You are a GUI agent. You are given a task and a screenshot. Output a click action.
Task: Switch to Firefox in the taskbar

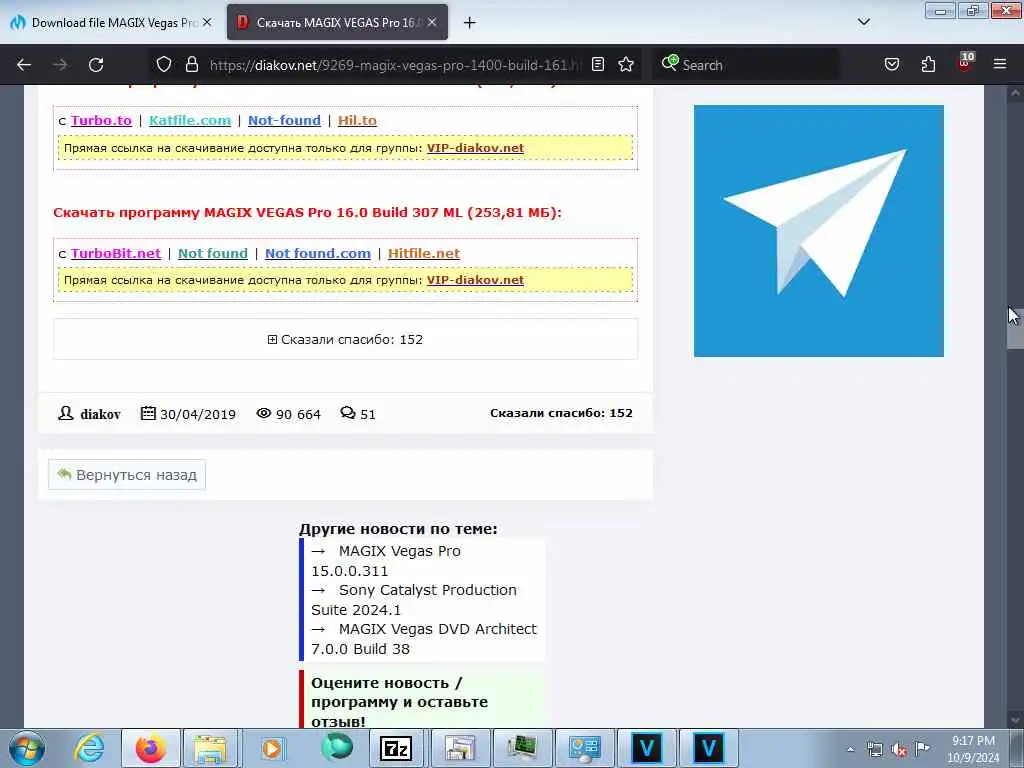pyautogui.click(x=151, y=748)
